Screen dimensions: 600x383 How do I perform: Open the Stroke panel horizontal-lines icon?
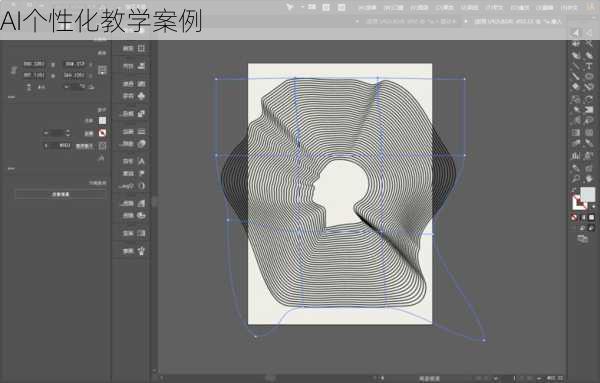(x=141, y=132)
